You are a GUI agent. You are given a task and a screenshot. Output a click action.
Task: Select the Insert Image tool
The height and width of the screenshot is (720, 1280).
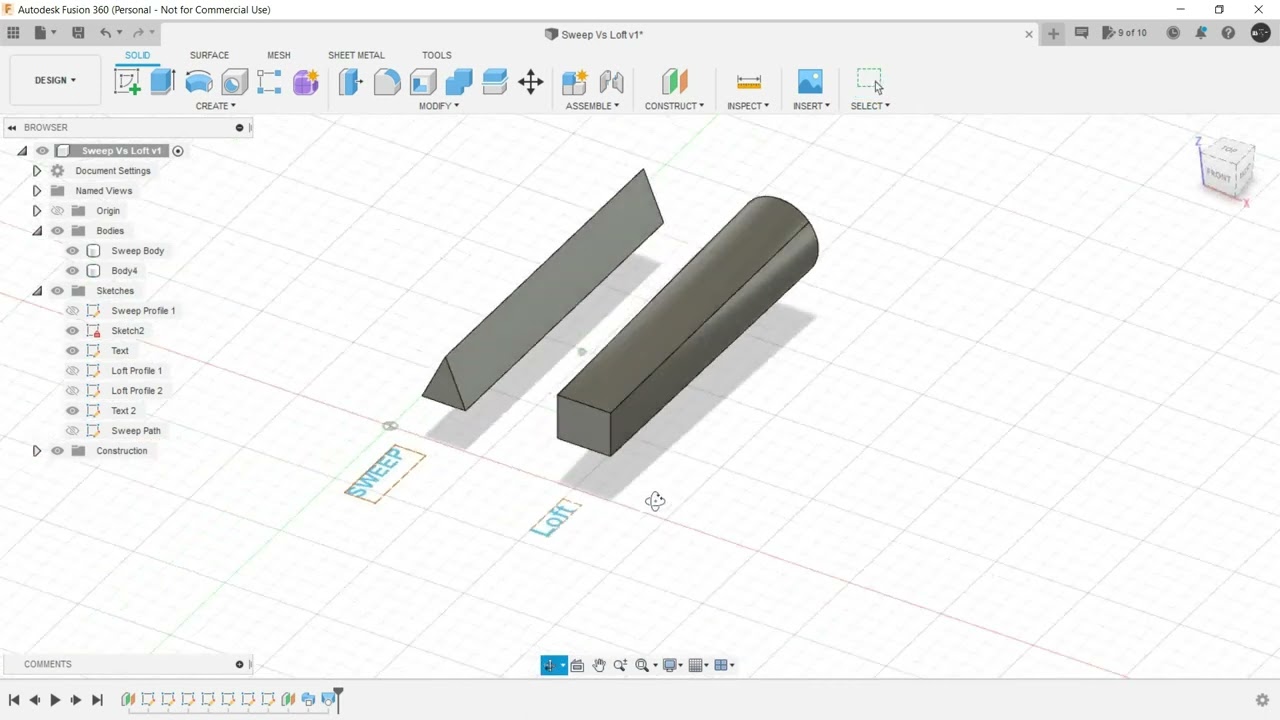(x=810, y=82)
